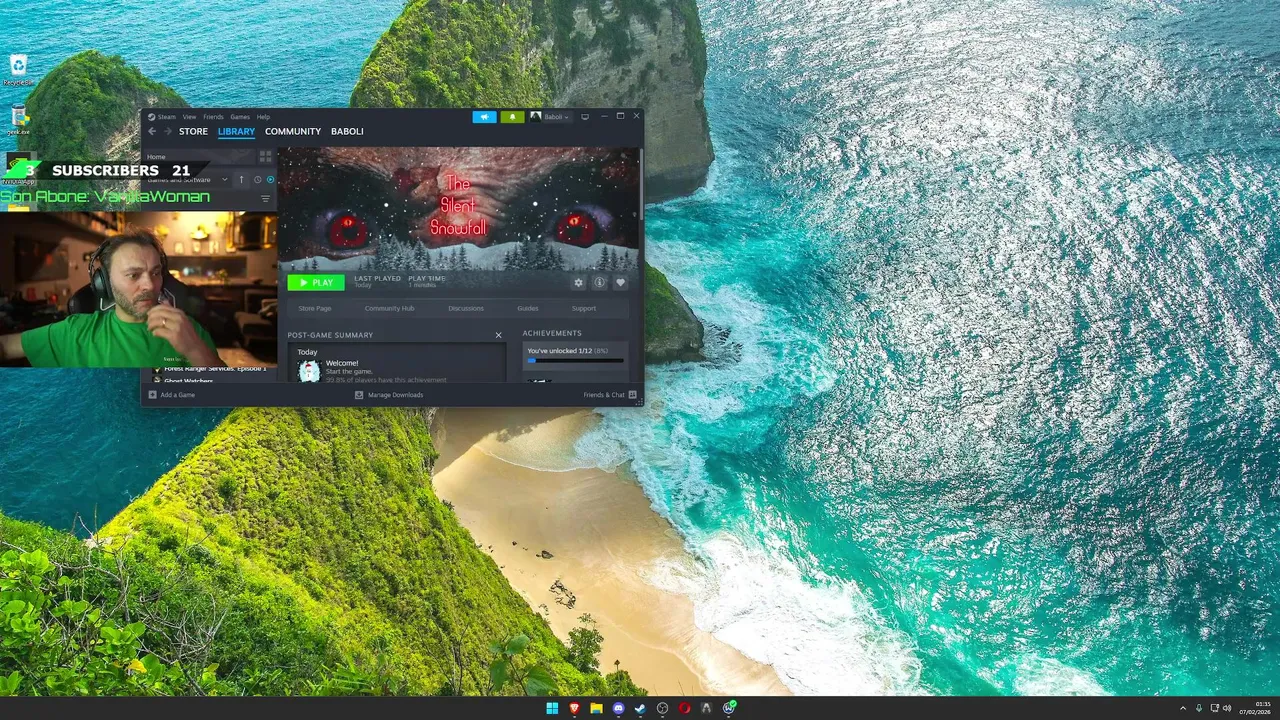
Task: Switch to the LIBRARY tab
Action: 236,131
